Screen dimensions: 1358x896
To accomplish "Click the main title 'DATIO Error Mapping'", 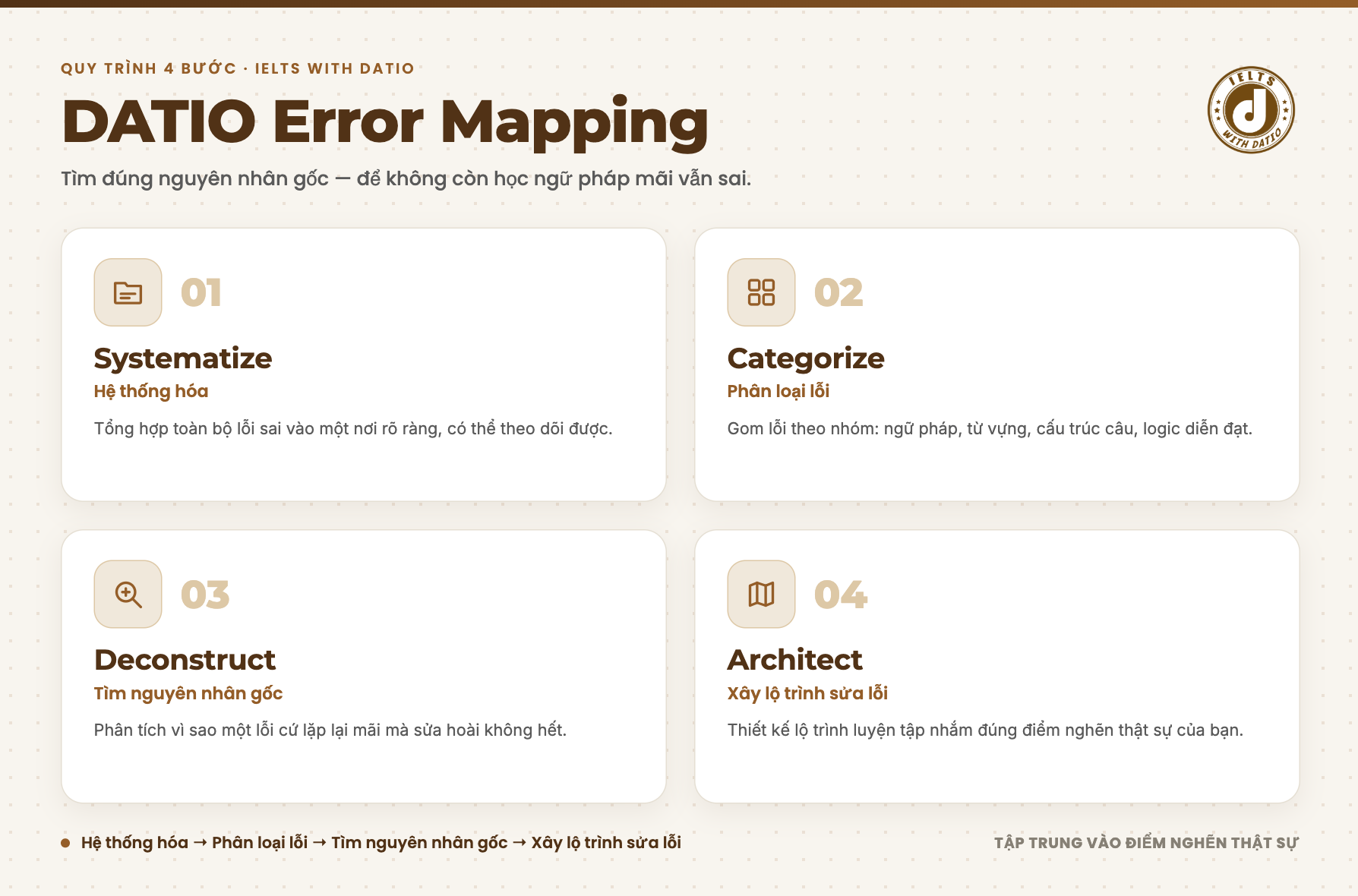I will (385, 123).
